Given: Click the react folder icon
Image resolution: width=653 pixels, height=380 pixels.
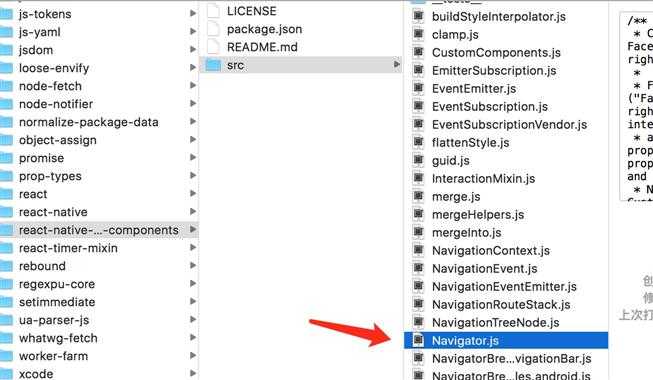Looking at the screenshot, I should pos(6,194).
